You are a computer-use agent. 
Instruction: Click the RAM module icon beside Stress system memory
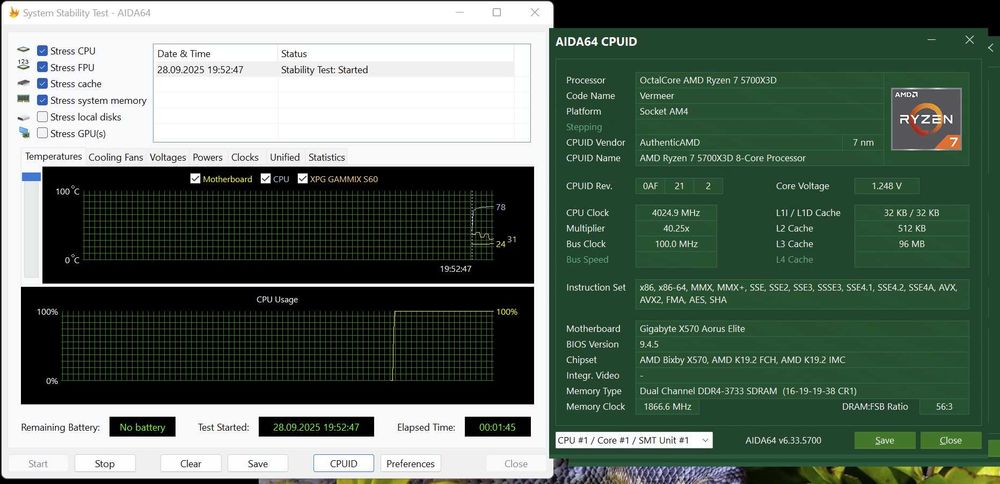pos(24,99)
